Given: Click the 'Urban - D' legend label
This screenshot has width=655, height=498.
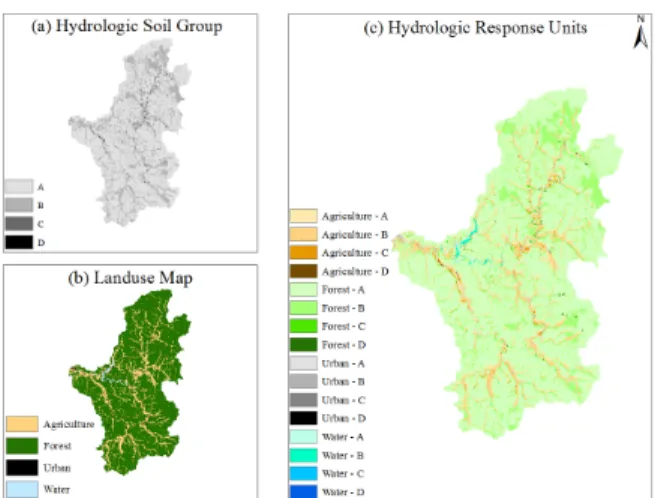Looking at the screenshot, I should point(344,418).
